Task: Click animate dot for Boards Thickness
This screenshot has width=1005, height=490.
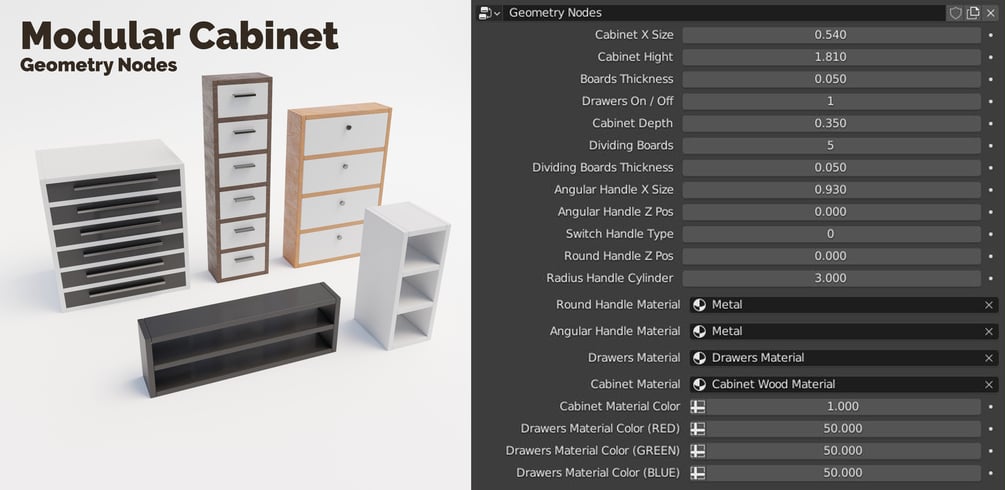Action: point(991,79)
